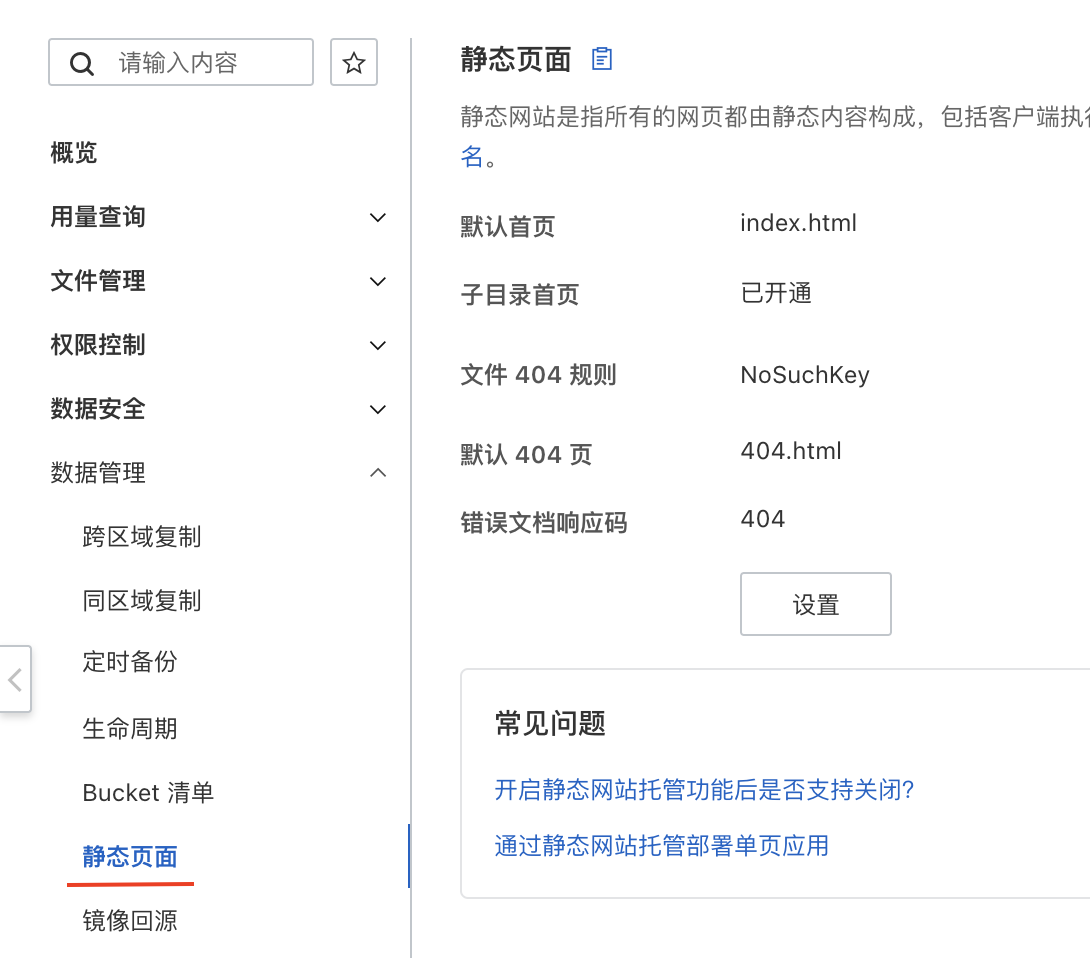
Task: Expand the 文件管理 menu section
Action: [x=377, y=281]
